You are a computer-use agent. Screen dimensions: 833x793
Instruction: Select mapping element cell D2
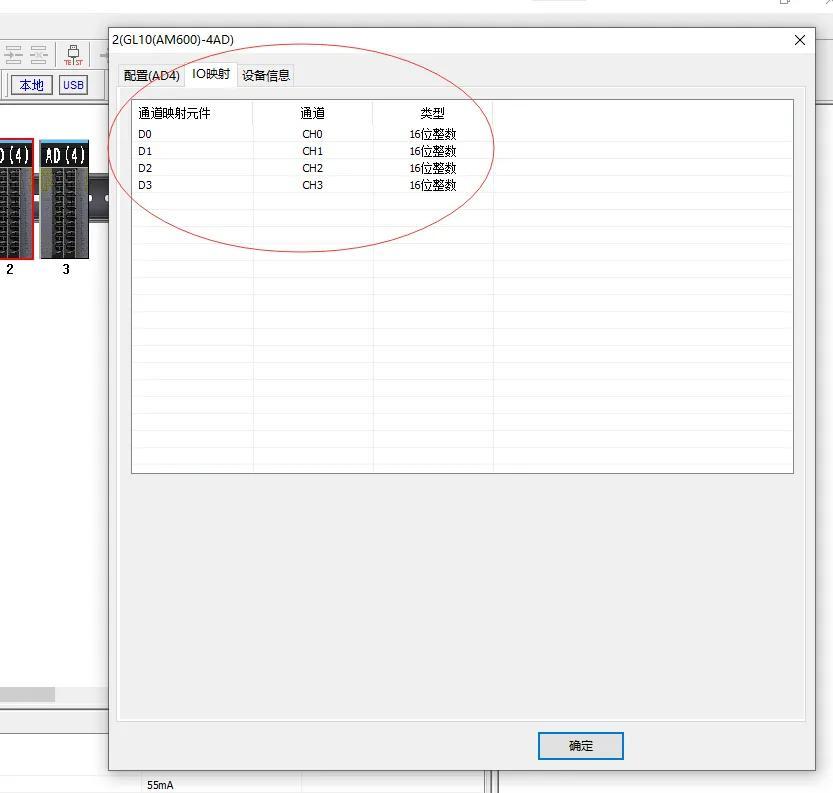pos(145,168)
